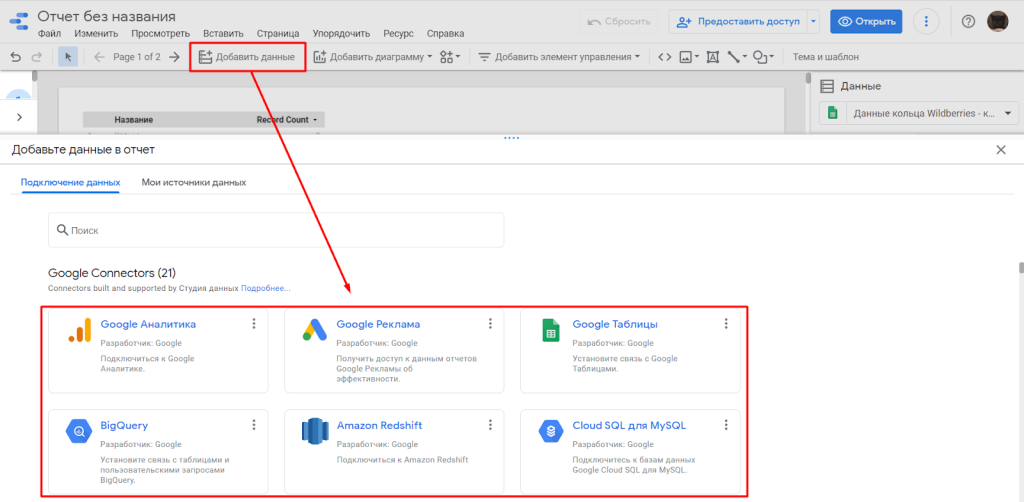Insert URL embed code icon
The width and height of the screenshot is (1024, 502).
[664, 57]
